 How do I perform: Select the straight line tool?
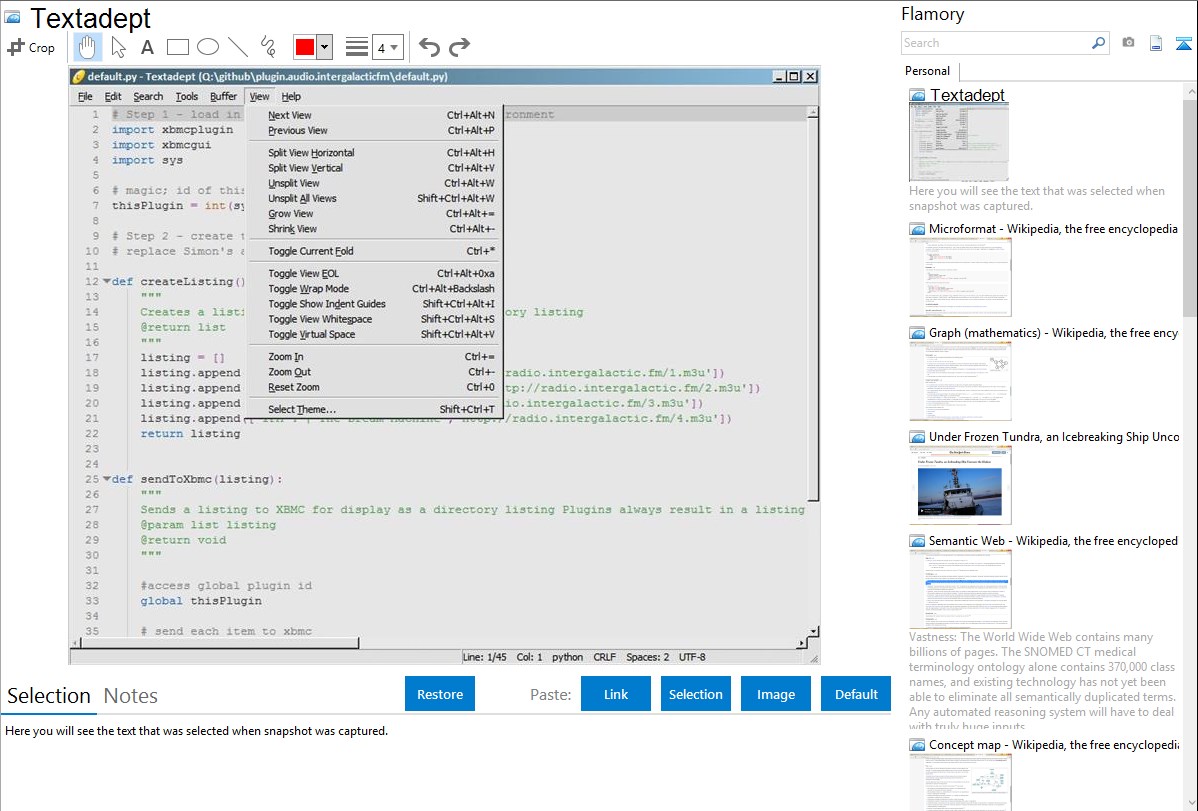point(238,47)
